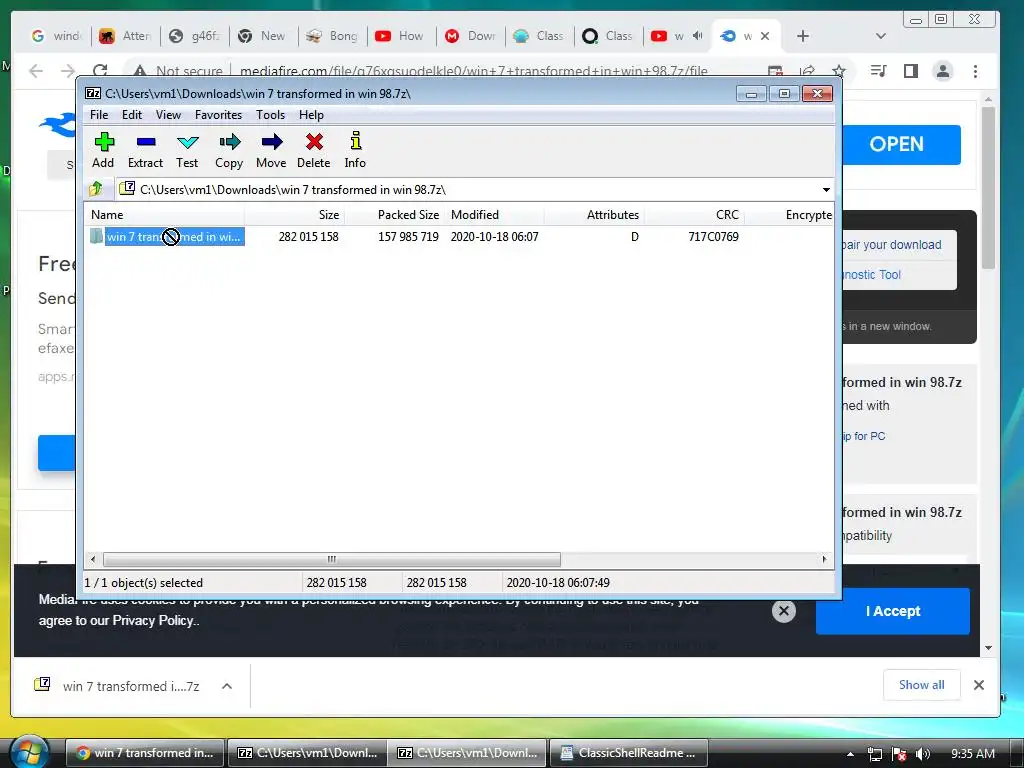Viewport: 1024px width, 768px height.
Task: Open Chrome media control icon
Action: coord(879,71)
